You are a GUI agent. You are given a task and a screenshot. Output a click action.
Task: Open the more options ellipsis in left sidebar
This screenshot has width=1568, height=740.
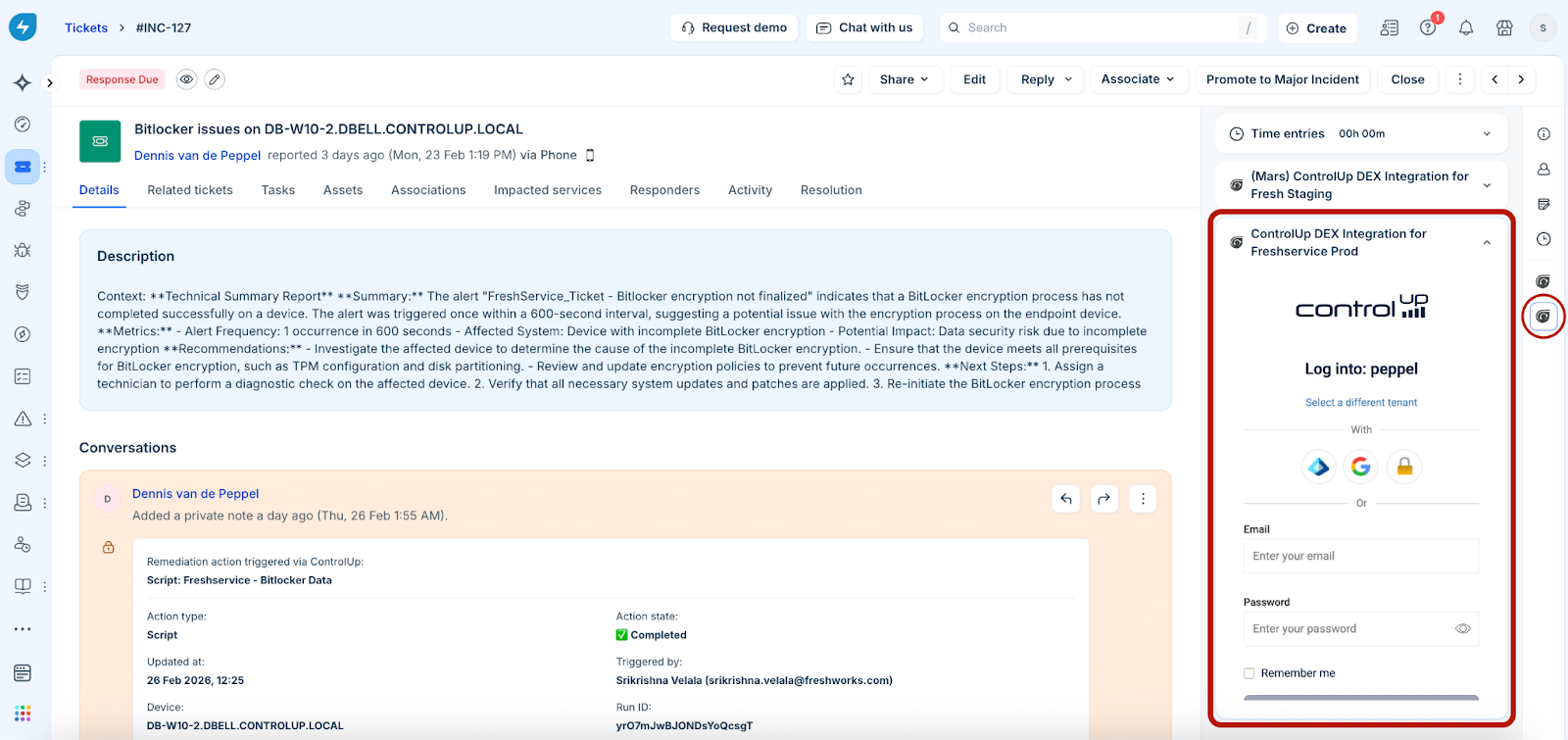23,629
